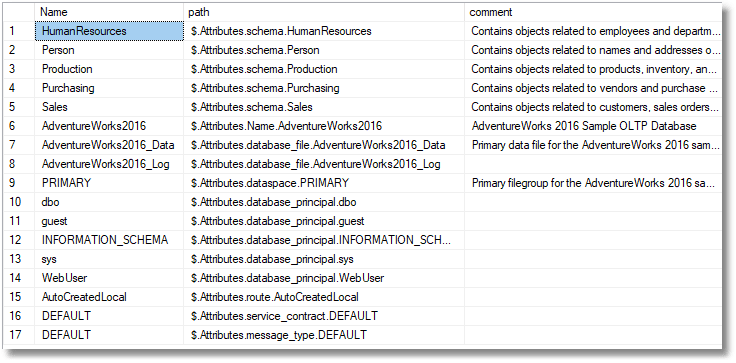Click the HumanResources name cell
736x363 pixels.
109,31
